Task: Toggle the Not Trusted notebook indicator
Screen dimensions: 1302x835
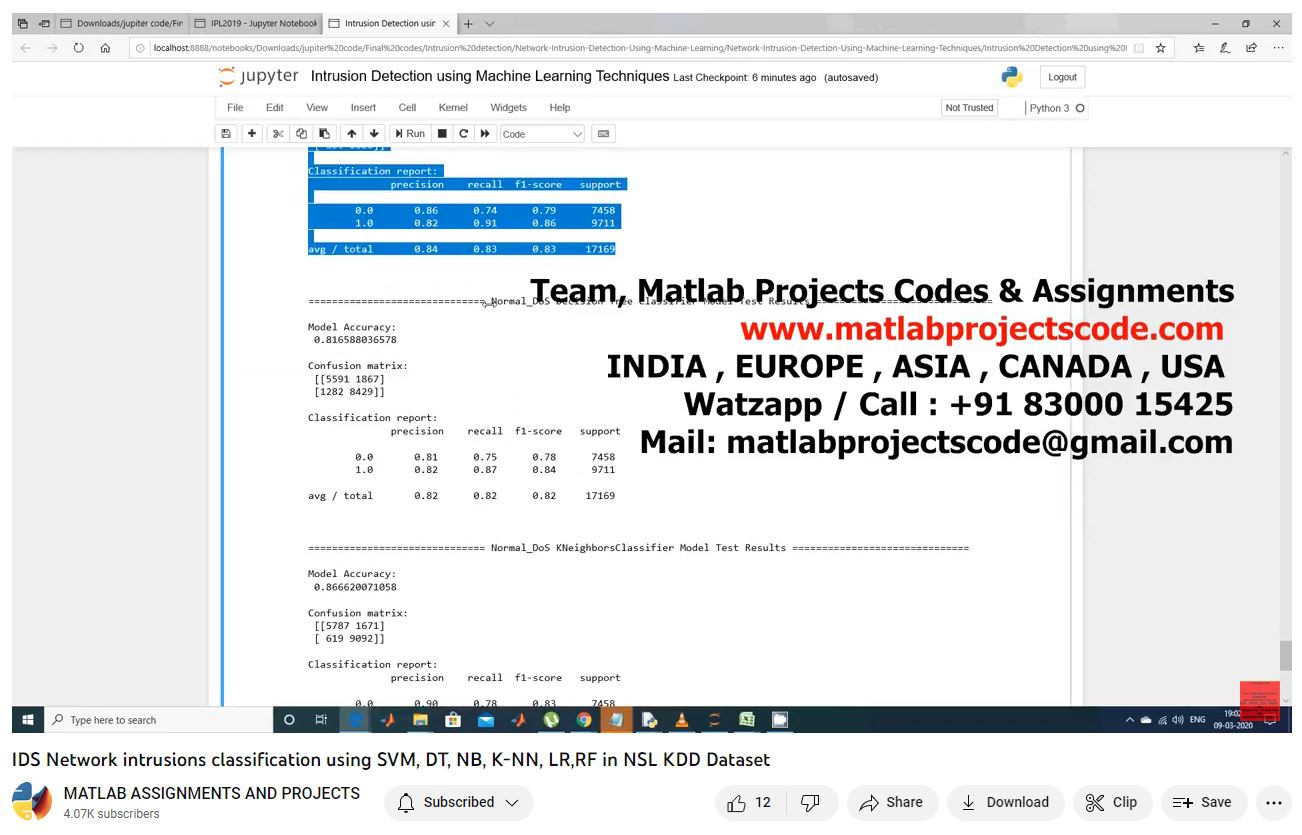Action: click(969, 108)
